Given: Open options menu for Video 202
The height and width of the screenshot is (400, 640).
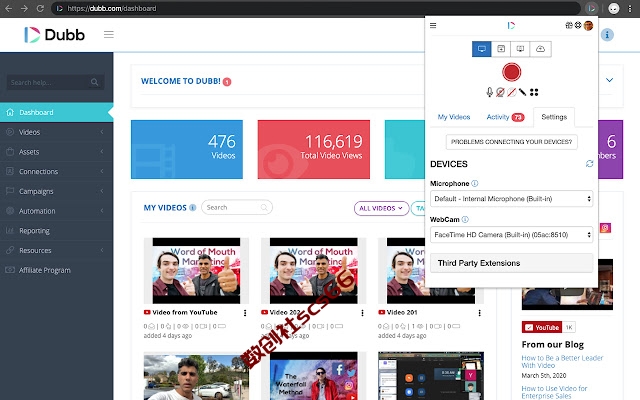Looking at the screenshot, I should pos(362,313).
